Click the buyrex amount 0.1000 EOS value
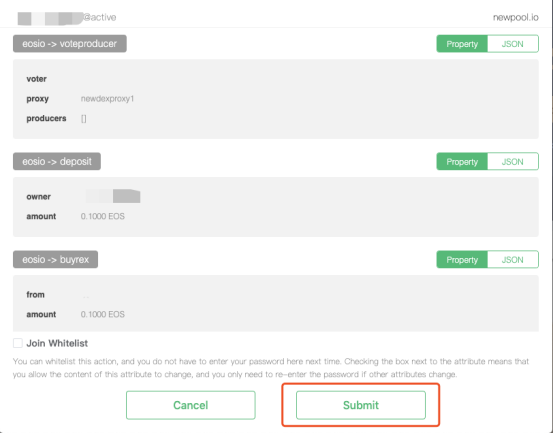554x434 pixels. (103, 314)
